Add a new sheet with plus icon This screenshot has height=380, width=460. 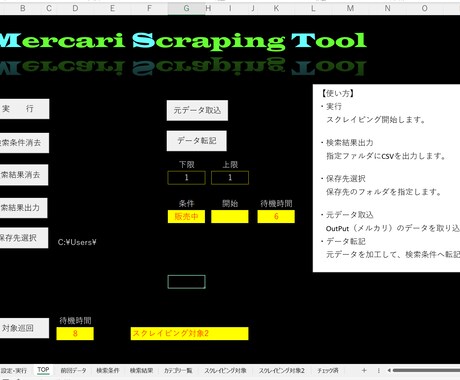tap(364, 370)
